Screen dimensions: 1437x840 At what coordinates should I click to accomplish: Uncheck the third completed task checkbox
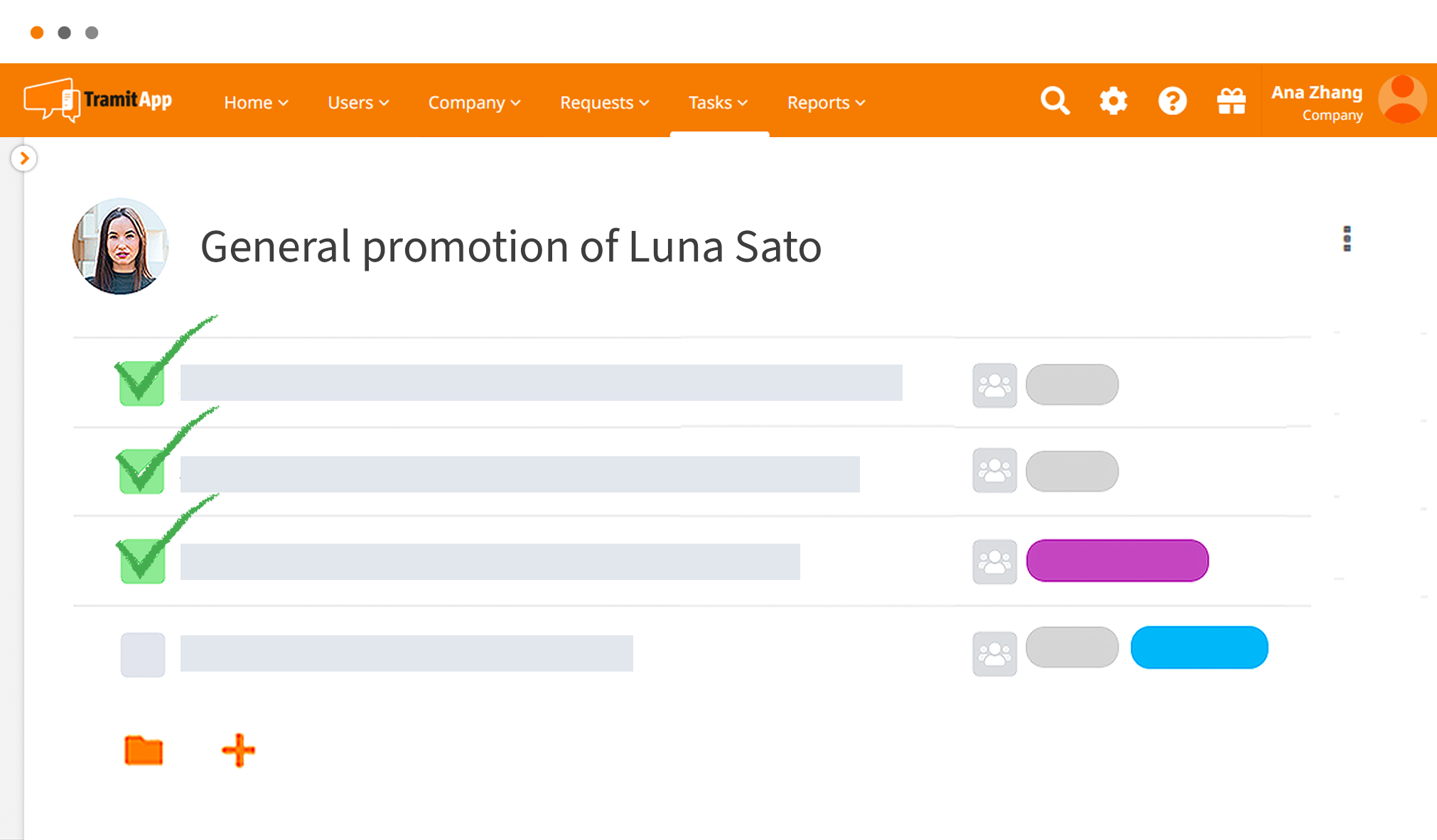coord(142,561)
